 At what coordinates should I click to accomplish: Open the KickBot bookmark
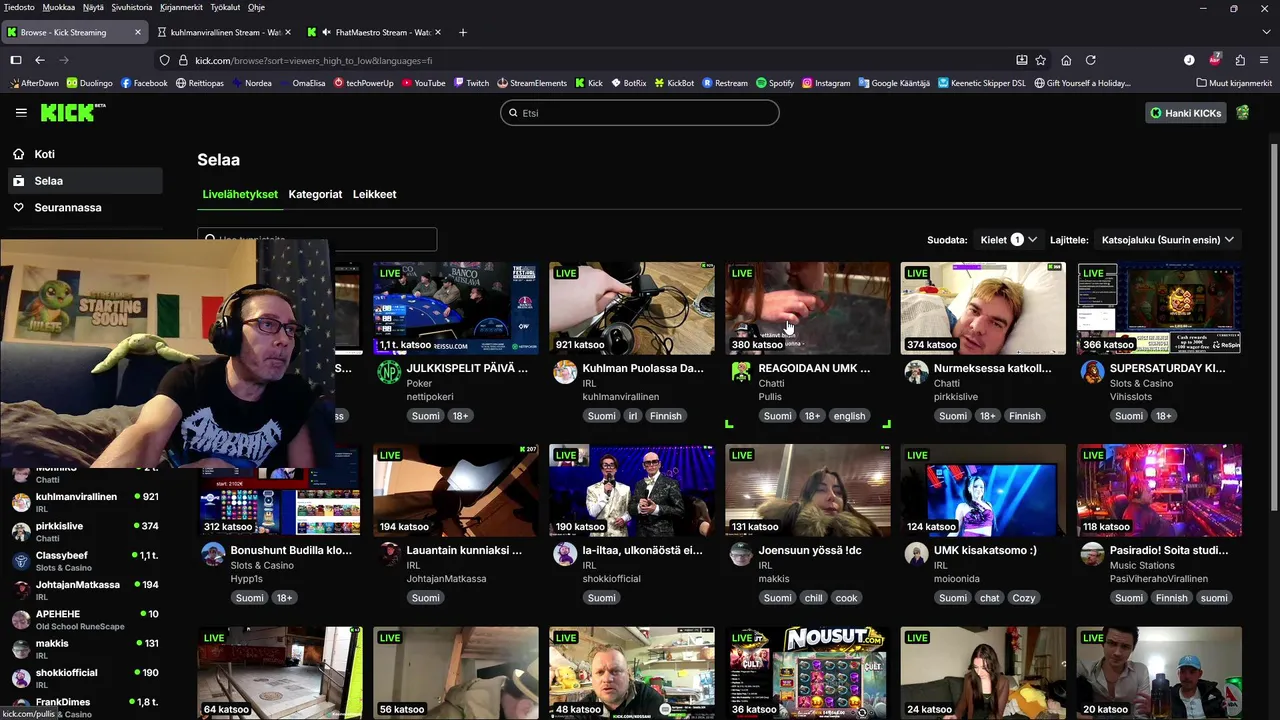[674, 83]
